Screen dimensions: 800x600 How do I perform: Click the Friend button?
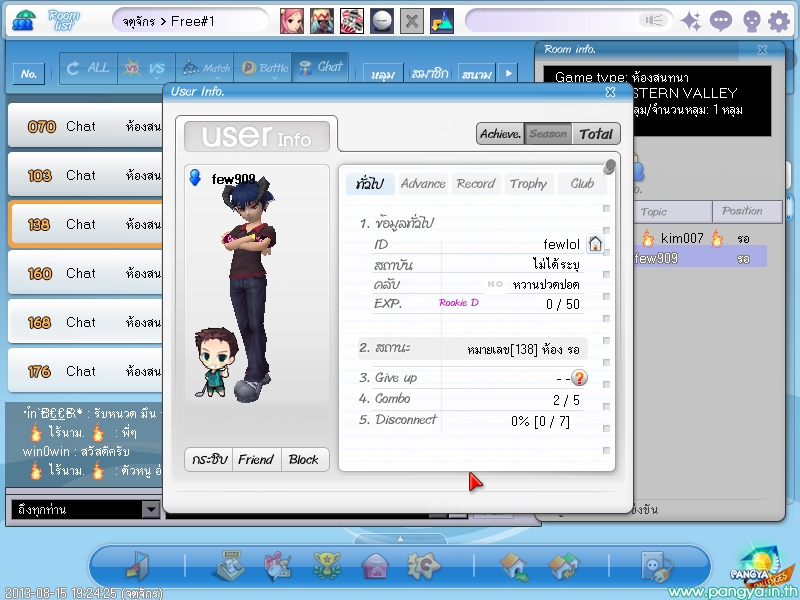tap(256, 460)
